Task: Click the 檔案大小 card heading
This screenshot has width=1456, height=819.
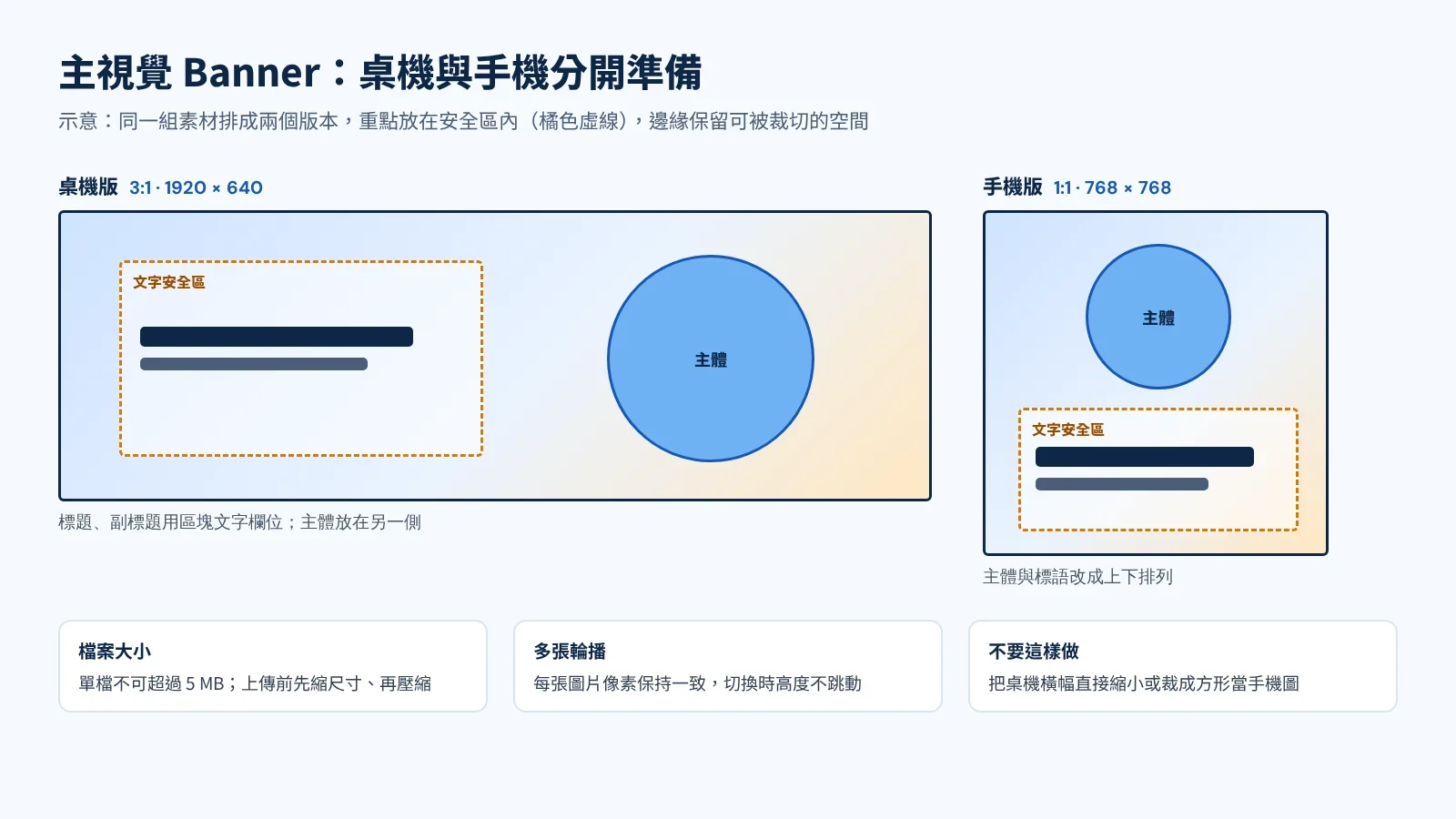Action: pos(115,652)
